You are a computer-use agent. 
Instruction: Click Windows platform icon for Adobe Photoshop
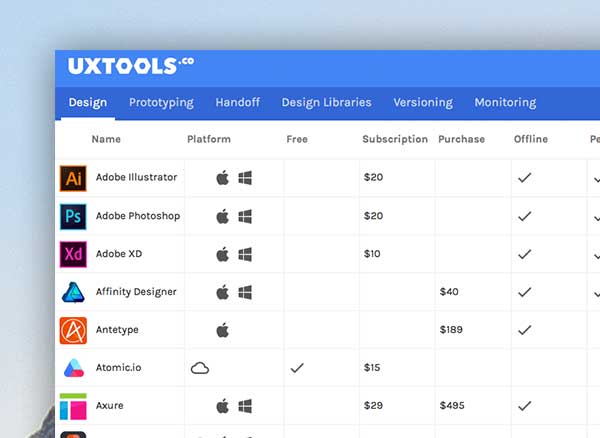pyautogui.click(x=245, y=217)
